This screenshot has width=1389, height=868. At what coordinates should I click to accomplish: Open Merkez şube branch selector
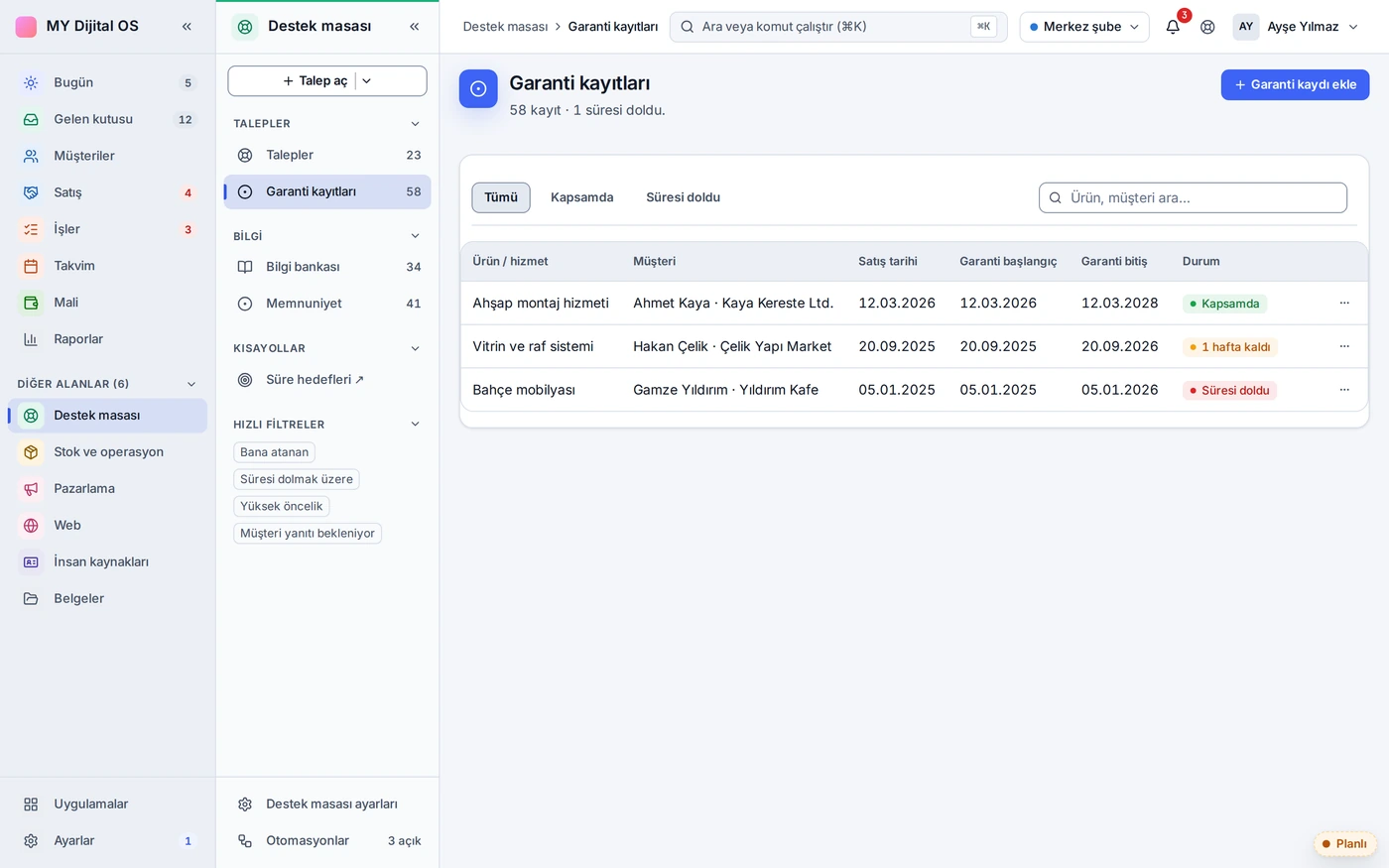(1084, 27)
